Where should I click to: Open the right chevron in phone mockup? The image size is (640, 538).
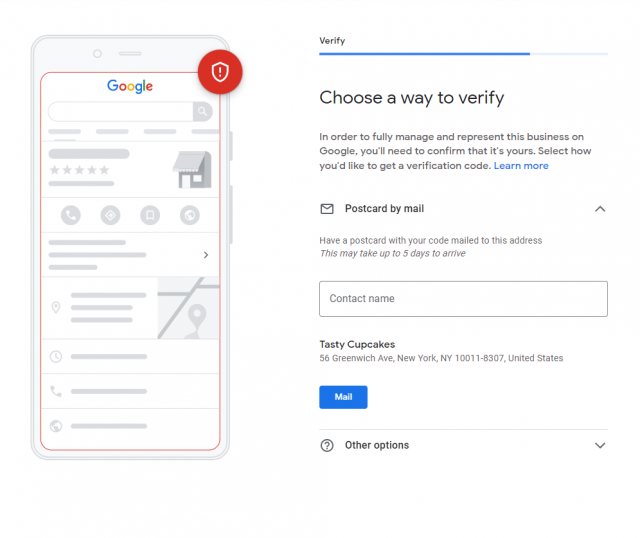click(x=206, y=255)
